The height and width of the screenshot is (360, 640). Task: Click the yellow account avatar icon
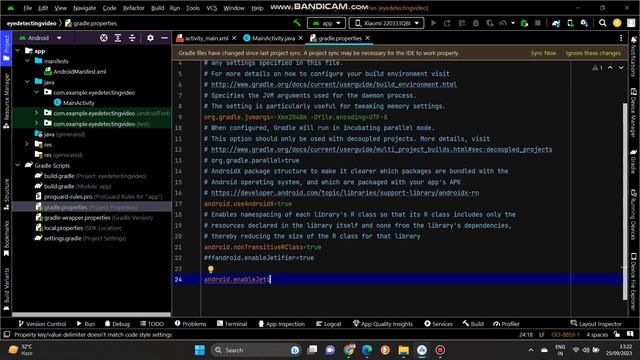point(617,23)
